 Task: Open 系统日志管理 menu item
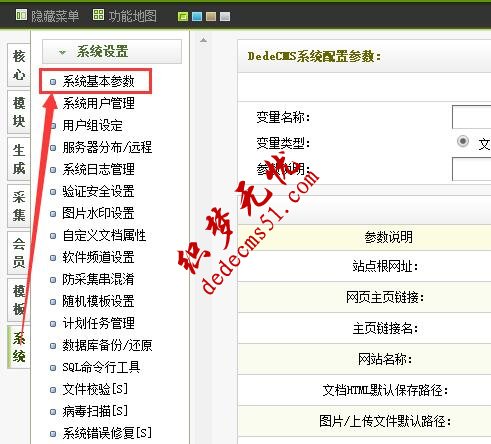[98, 169]
